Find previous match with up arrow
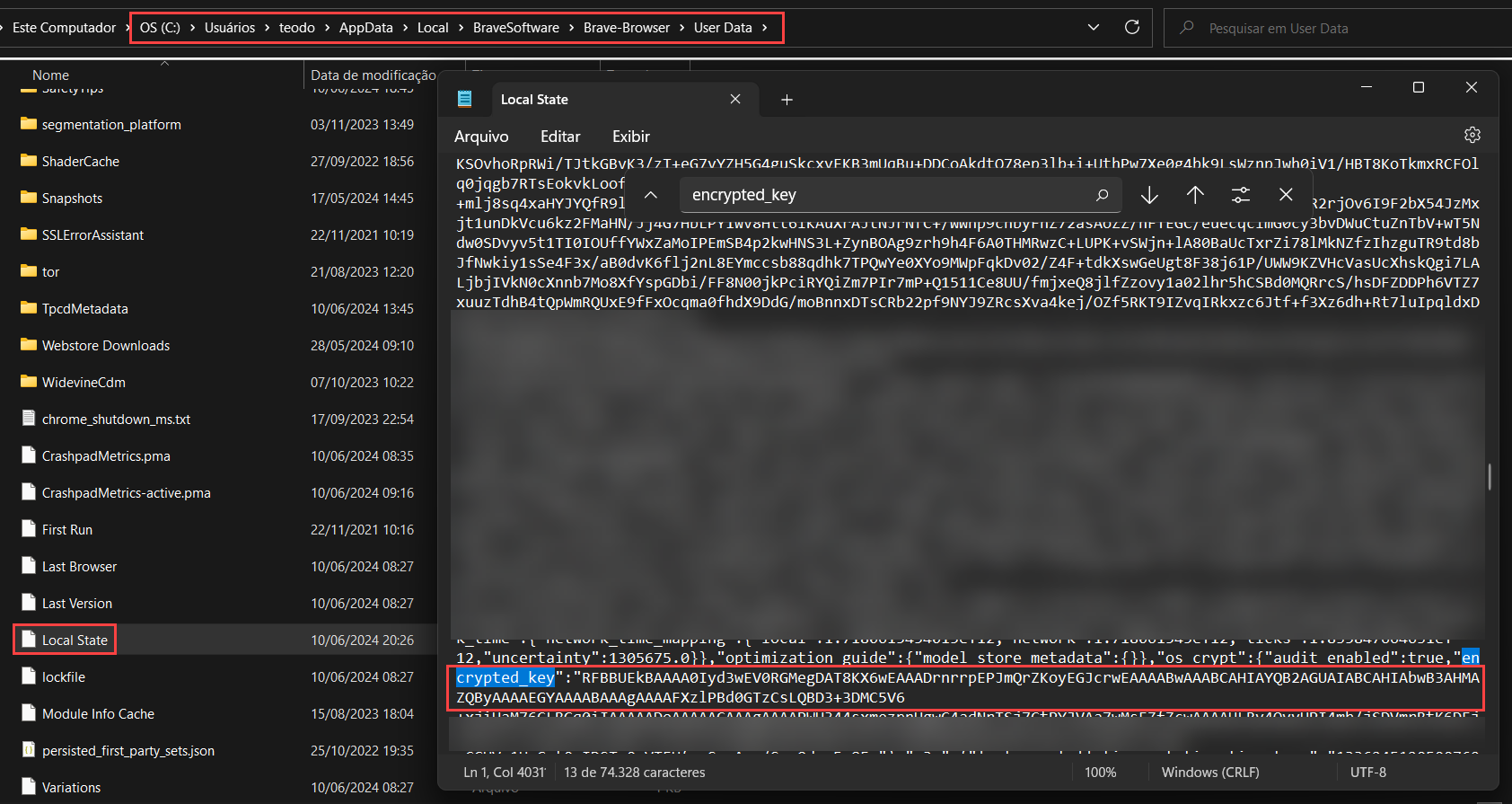The image size is (1512, 804). 1195,195
